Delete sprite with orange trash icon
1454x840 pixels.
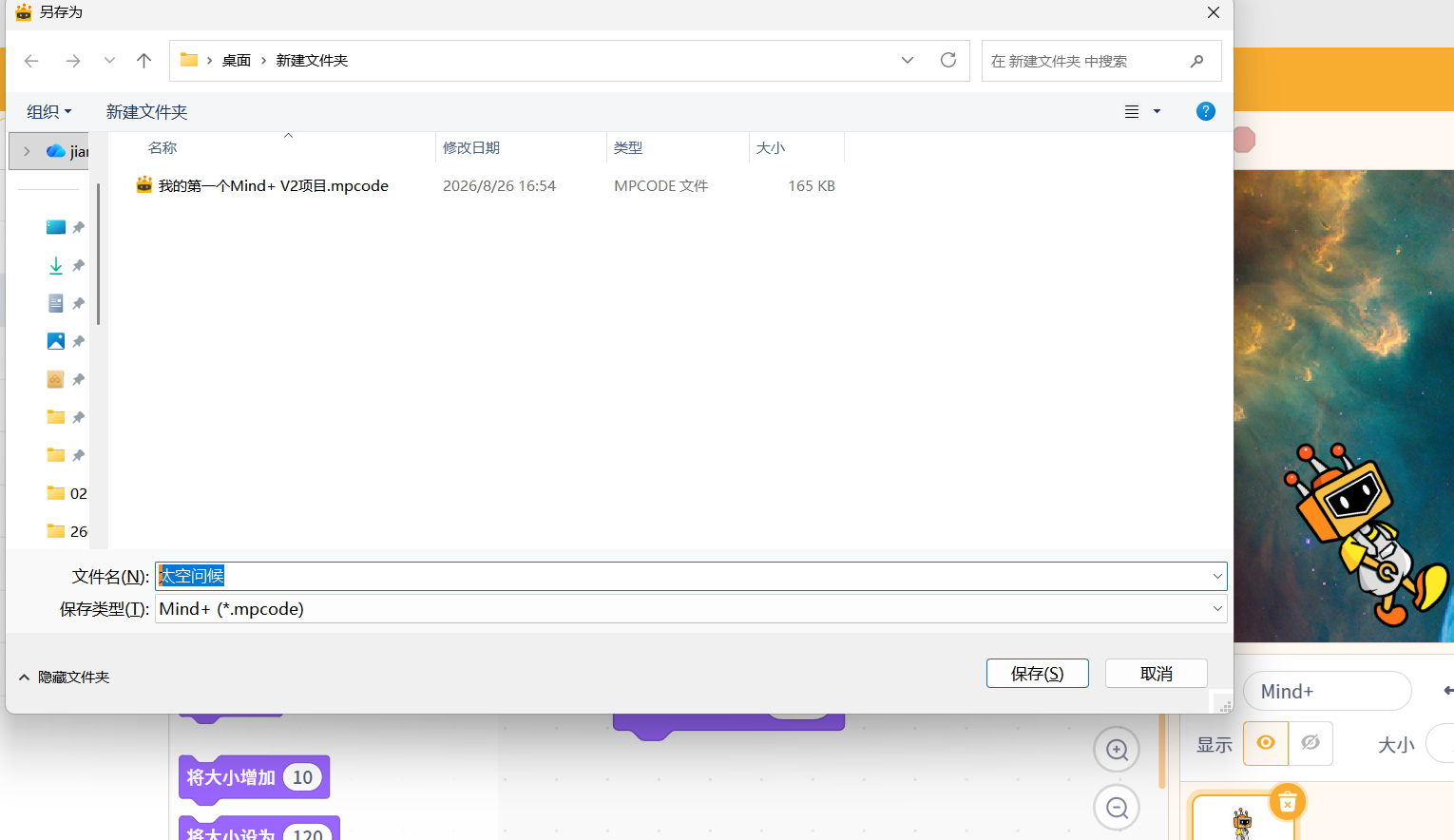click(x=1288, y=803)
